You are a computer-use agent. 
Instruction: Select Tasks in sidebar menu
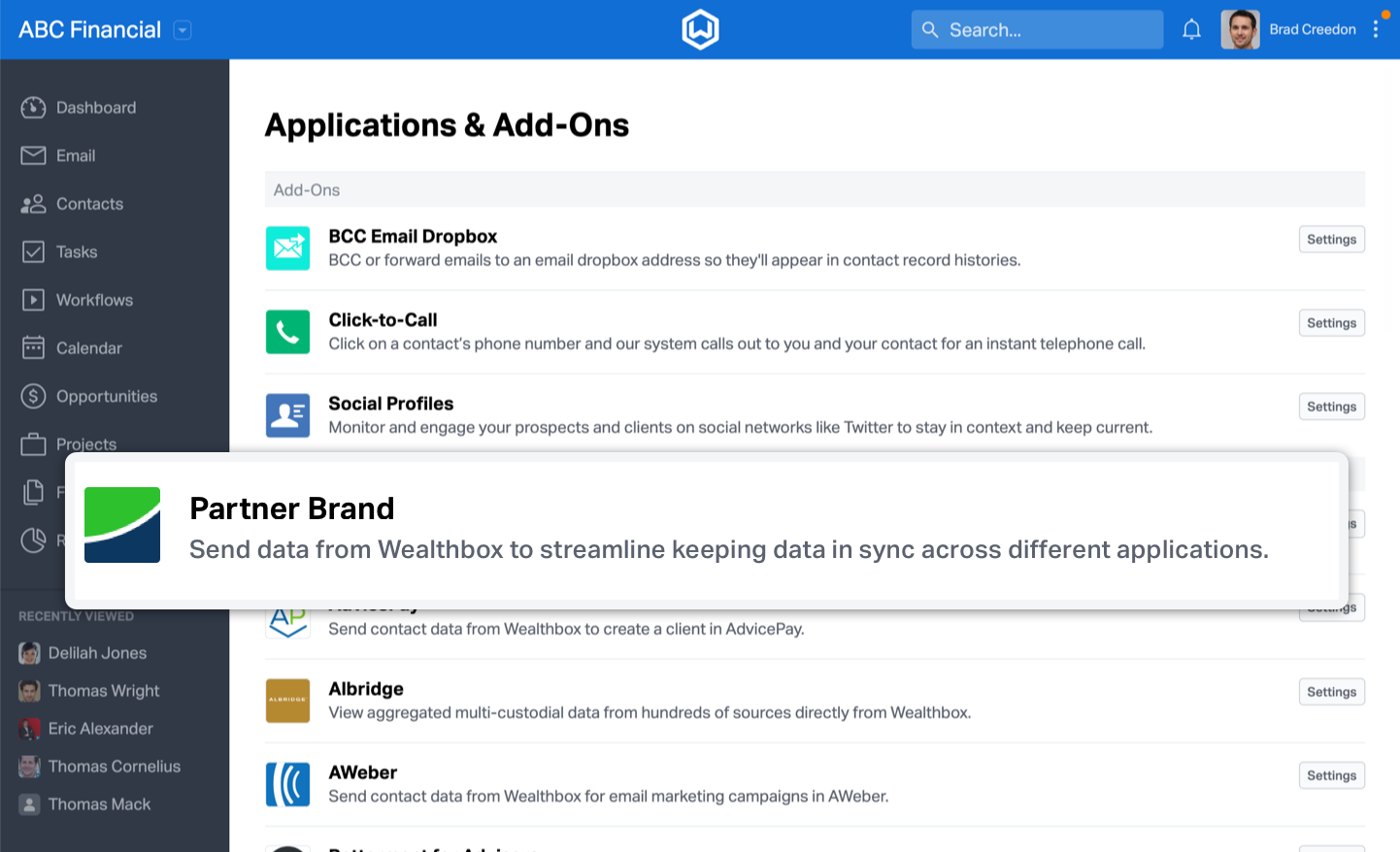click(77, 252)
